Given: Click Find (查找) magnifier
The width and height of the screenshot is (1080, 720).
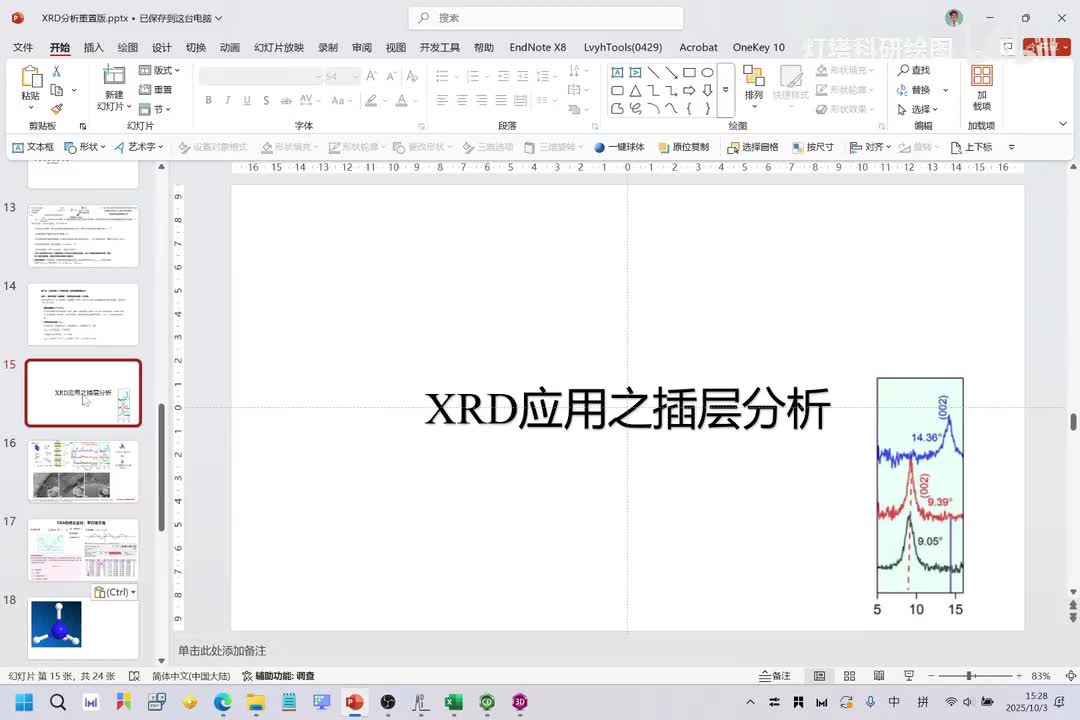Looking at the screenshot, I should tap(913, 70).
